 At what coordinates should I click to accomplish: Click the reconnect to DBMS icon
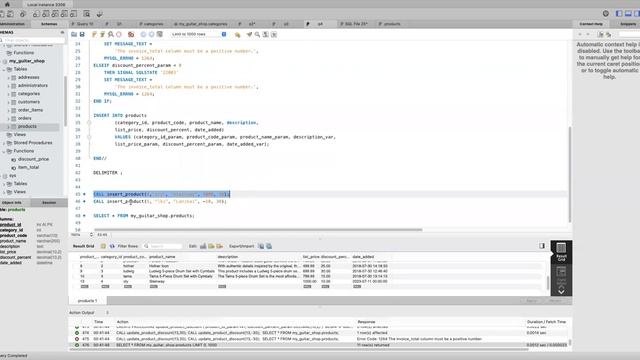point(99,14)
